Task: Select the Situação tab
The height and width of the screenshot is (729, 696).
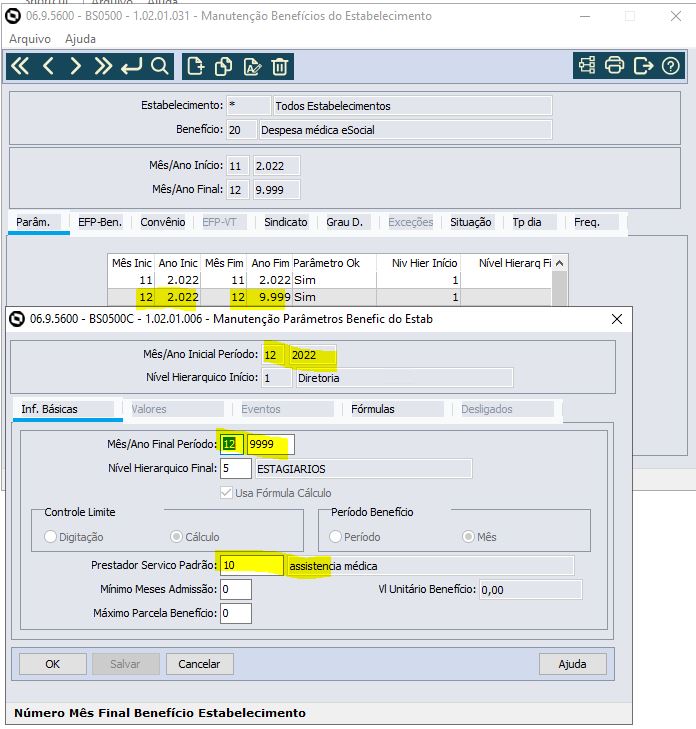Action: (x=471, y=222)
